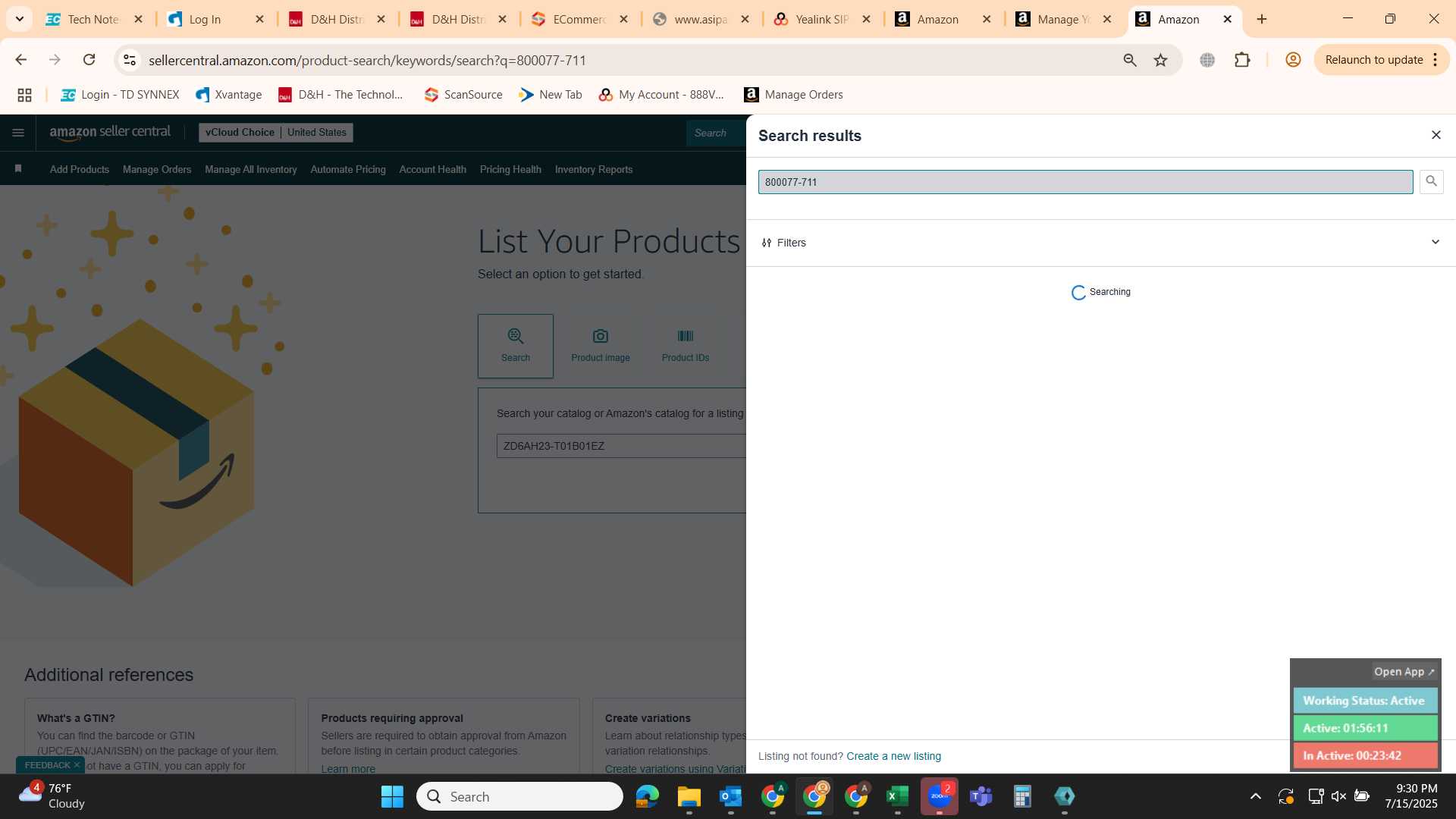
Task: Open a new browser tab
Action: pyautogui.click(x=1262, y=19)
